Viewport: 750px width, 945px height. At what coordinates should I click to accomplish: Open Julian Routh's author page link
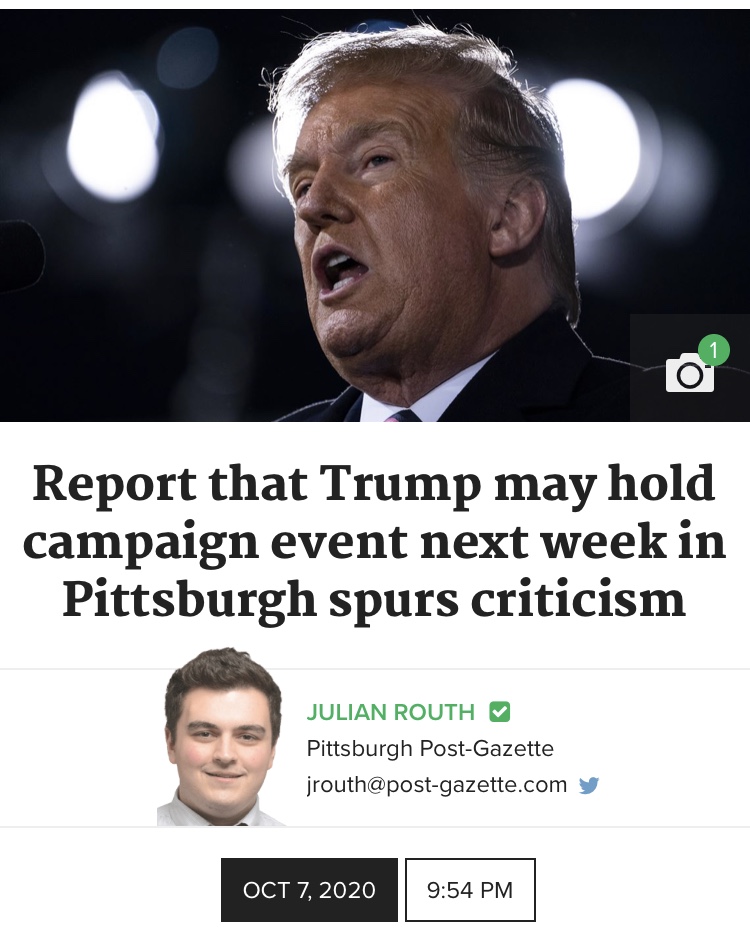391,712
